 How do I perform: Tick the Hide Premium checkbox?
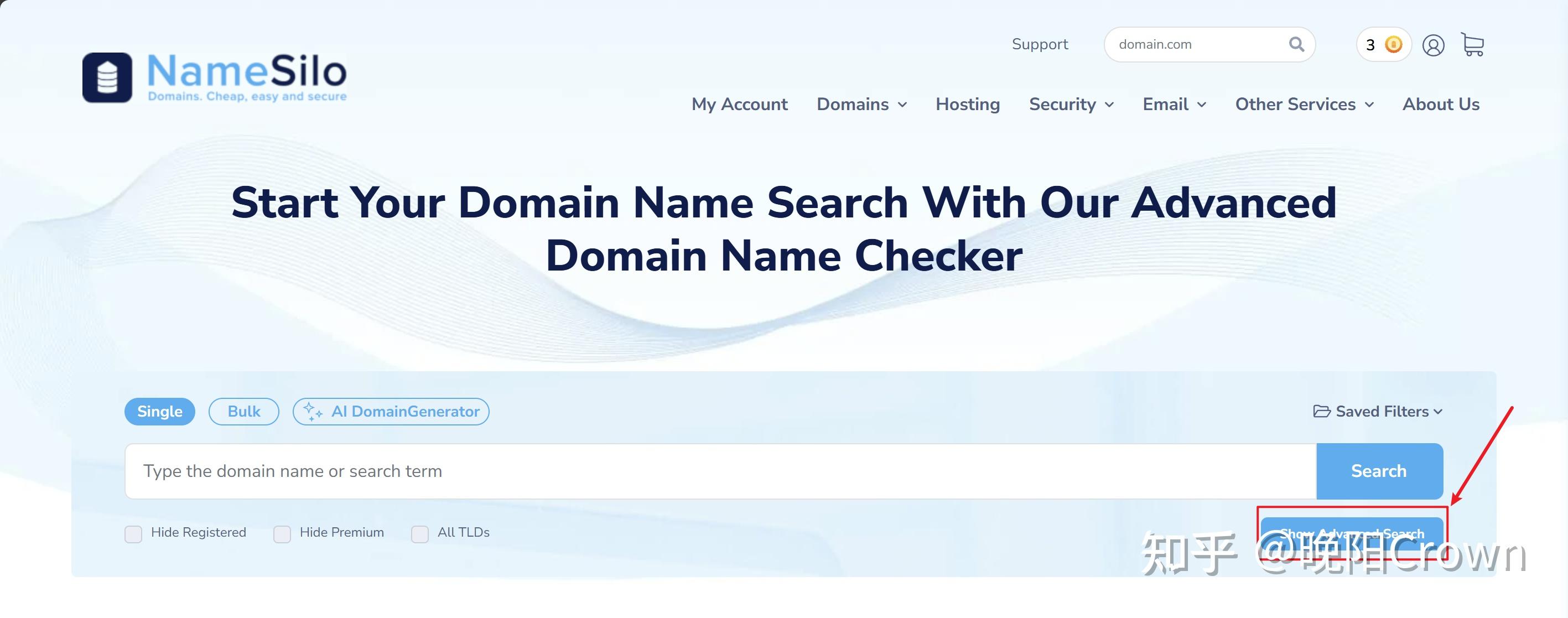click(282, 534)
